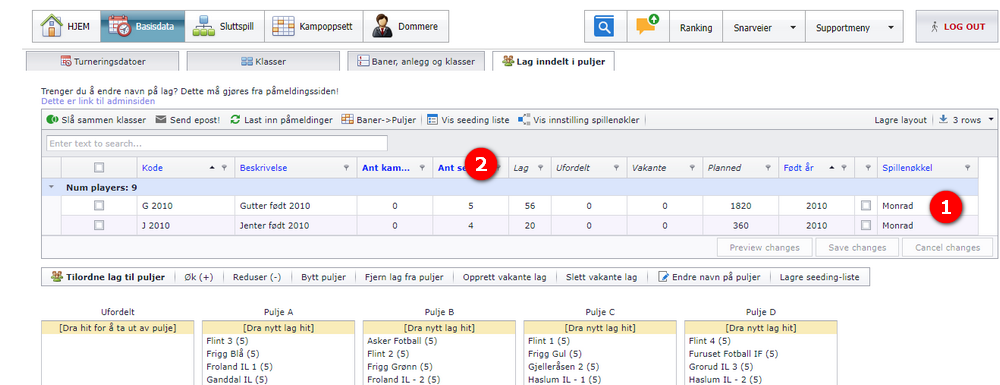
Task: Expand the Supportmeny dropdown menu
Action: coord(854,27)
